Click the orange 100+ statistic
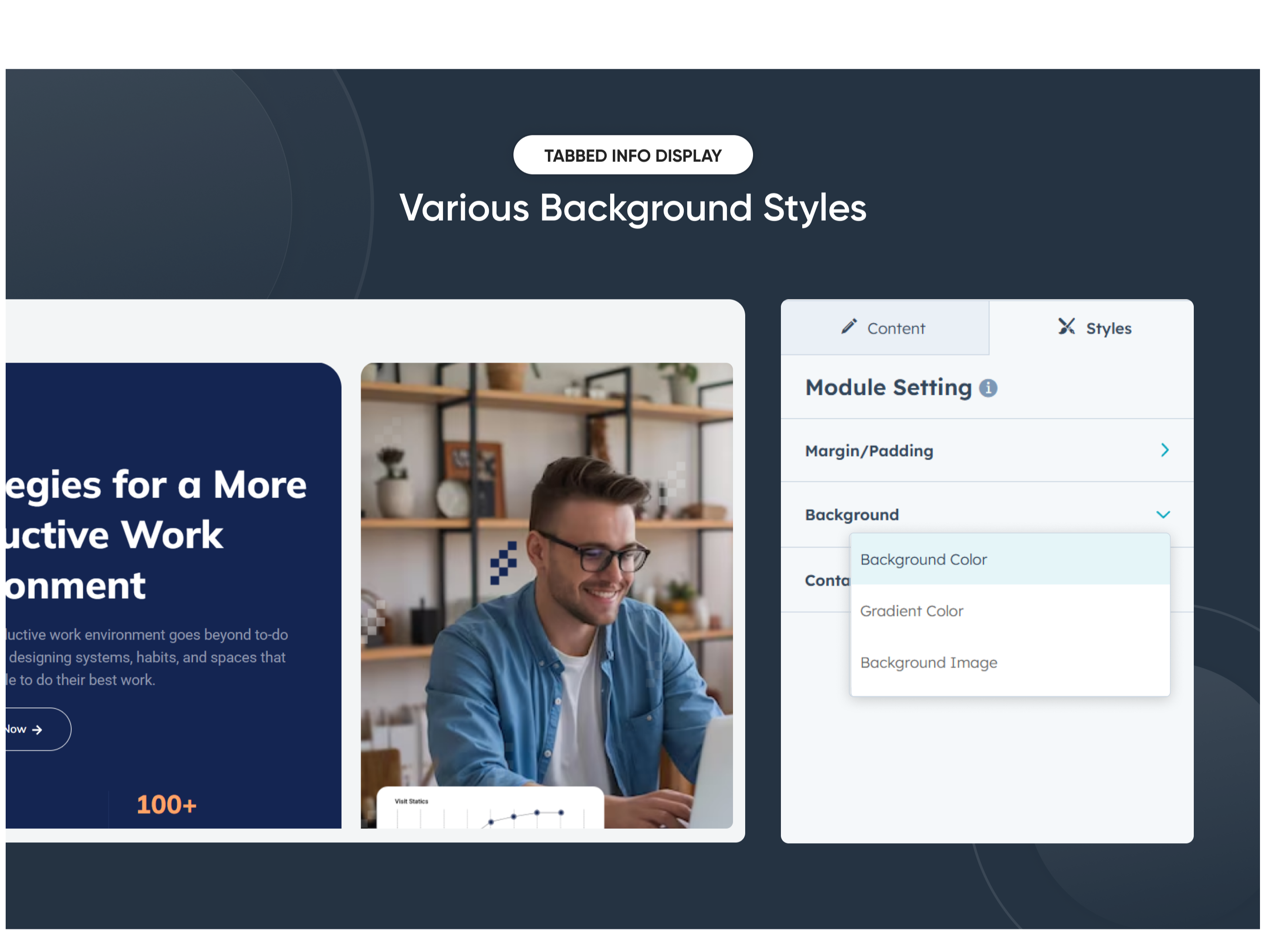 pyautogui.click(x=166, y=804)
